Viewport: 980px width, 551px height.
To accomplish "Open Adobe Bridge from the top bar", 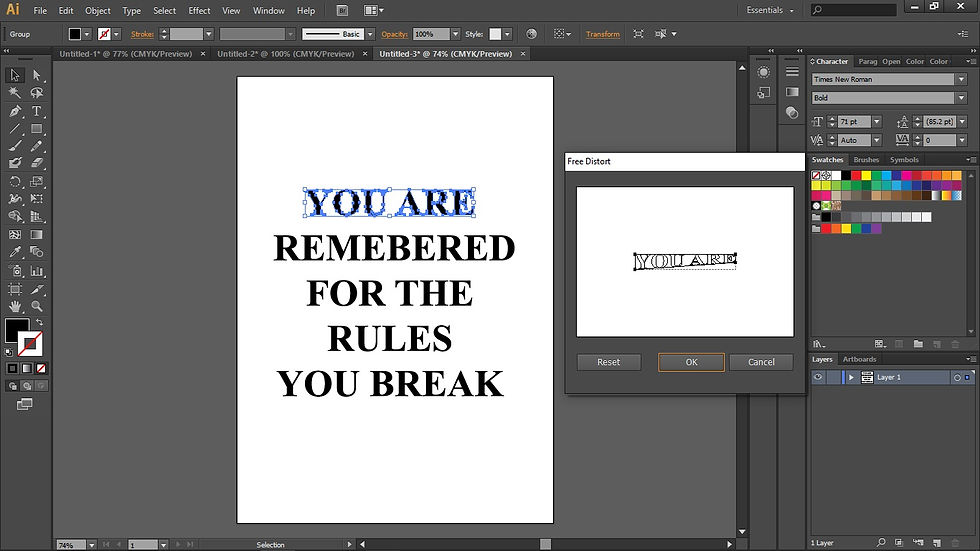I will [343, 10].
